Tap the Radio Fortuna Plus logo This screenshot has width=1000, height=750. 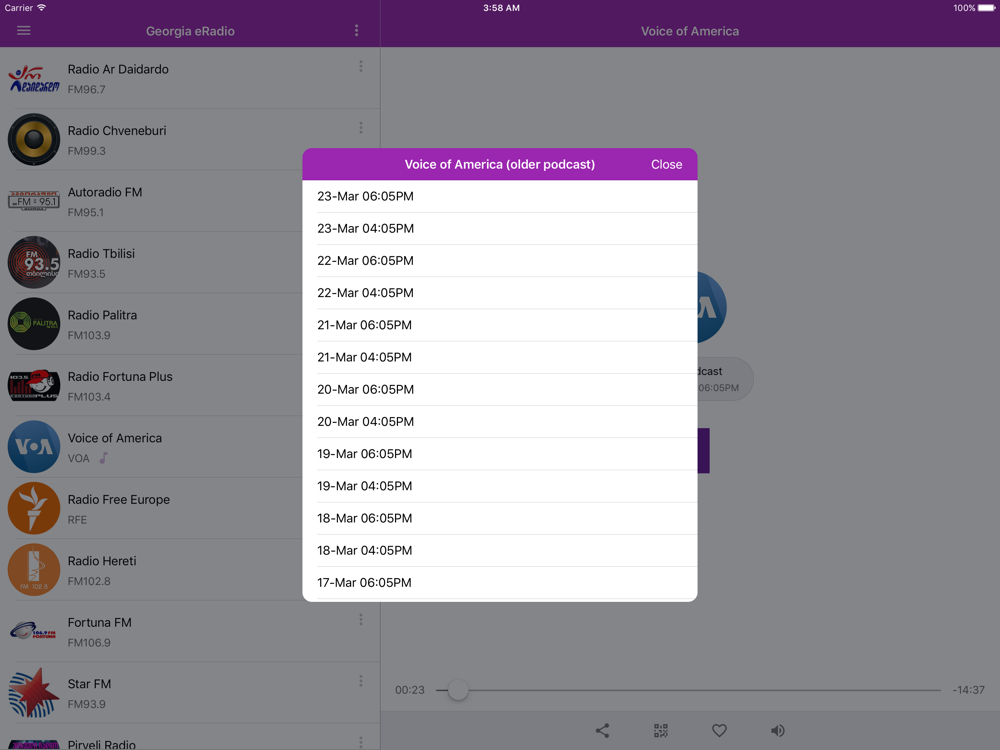click(34, 385)
